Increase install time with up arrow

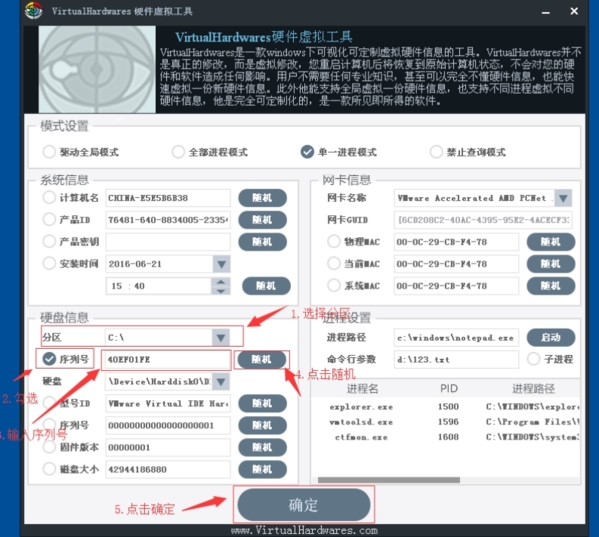220,282
